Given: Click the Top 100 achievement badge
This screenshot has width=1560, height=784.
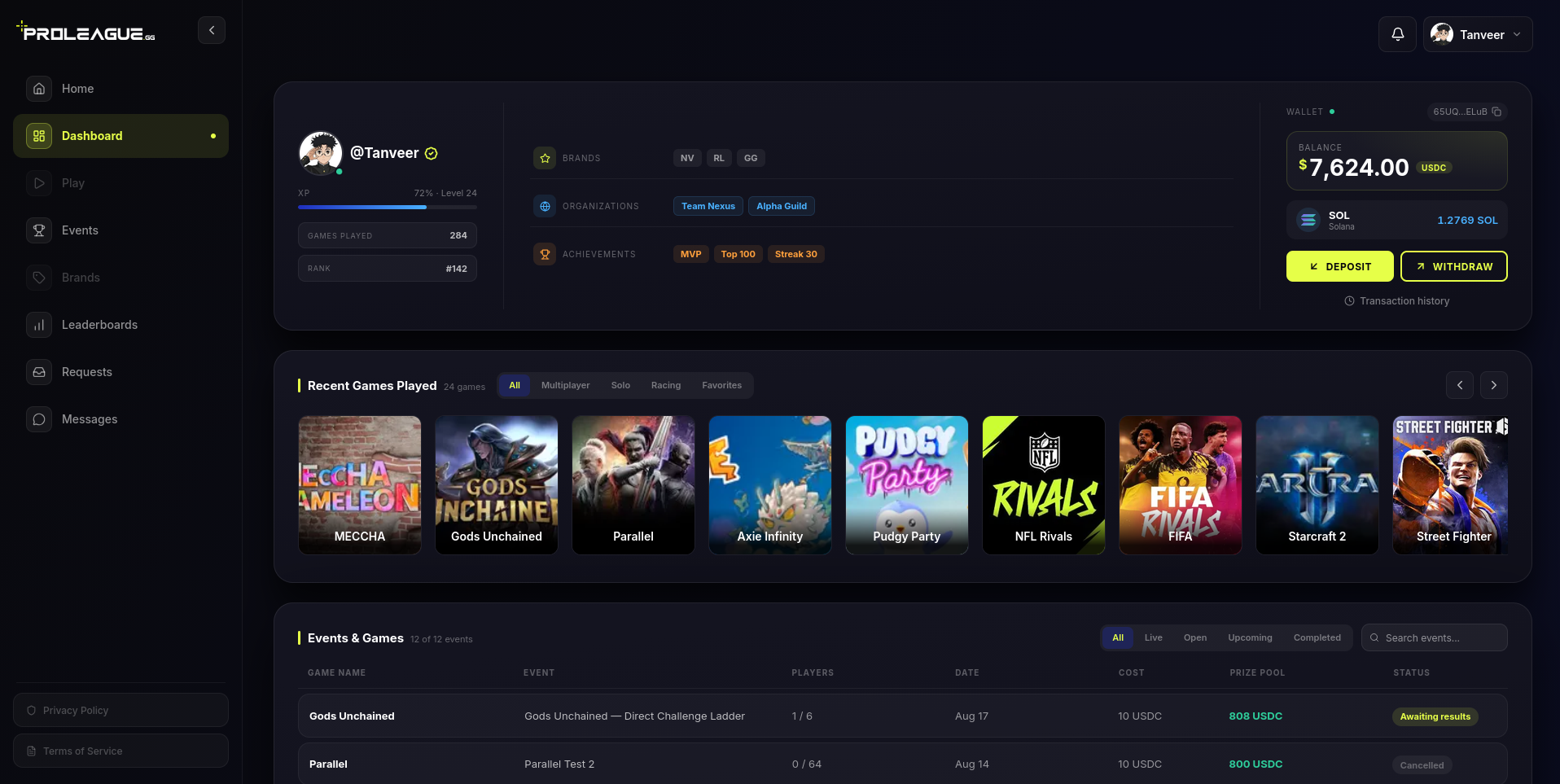Looking at the screenshot, I should tap(738, 254).
